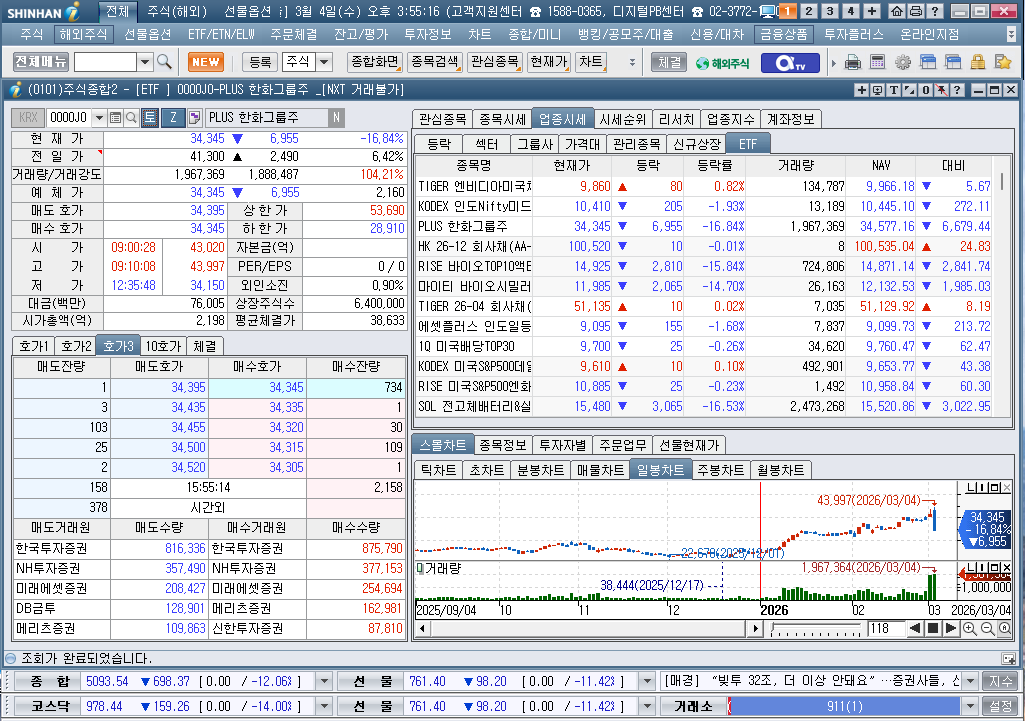Click the plus icon in window title bar
Viewport: 1025px width, 721px height.
pyautogui.click(x=862, y=90)
